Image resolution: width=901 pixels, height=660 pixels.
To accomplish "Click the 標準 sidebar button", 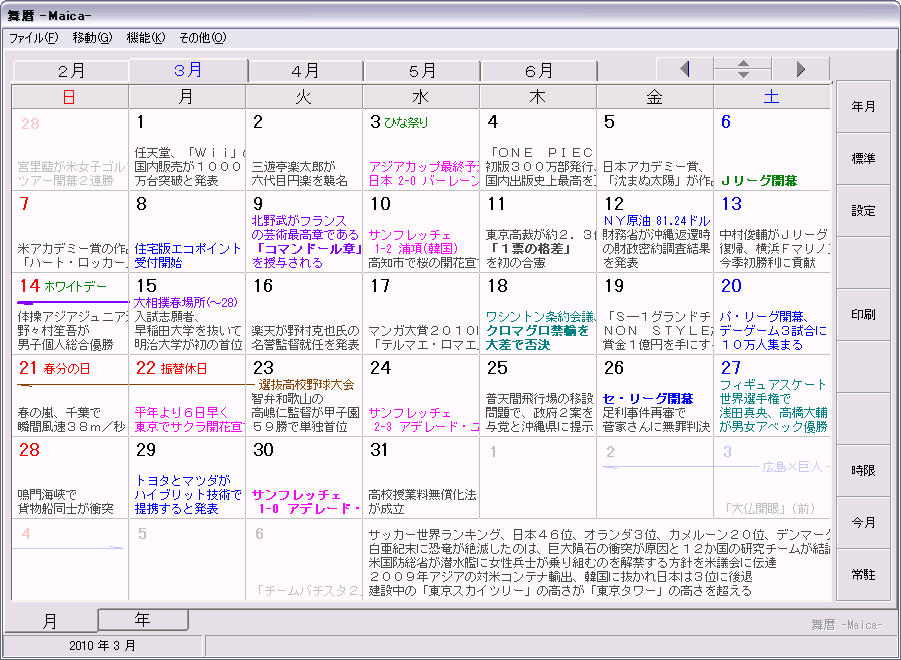I will [x=863, y=159].
